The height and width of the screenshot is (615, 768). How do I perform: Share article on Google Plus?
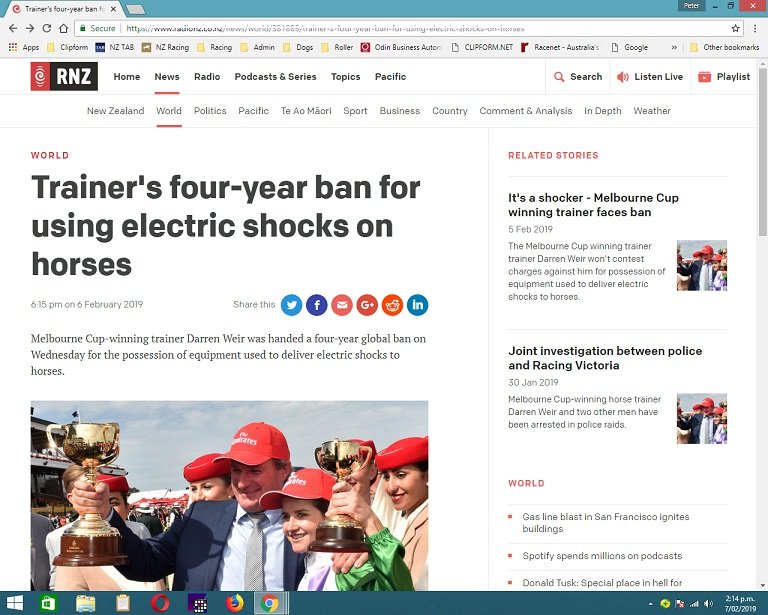[367, 305]
